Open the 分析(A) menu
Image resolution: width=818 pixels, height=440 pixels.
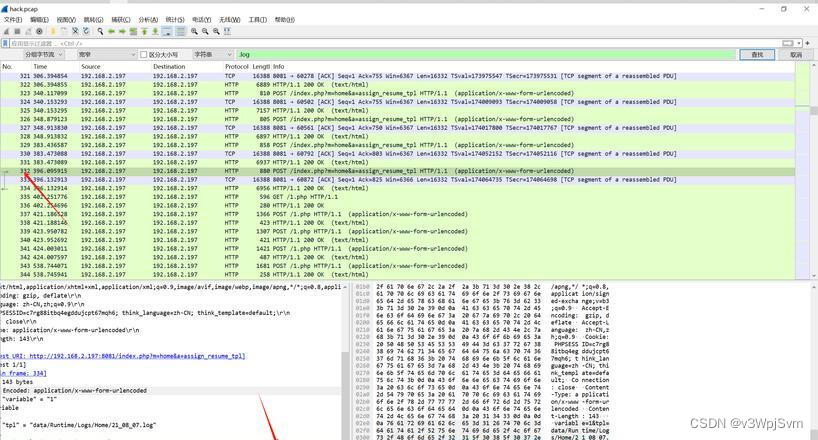coord(148,19)
